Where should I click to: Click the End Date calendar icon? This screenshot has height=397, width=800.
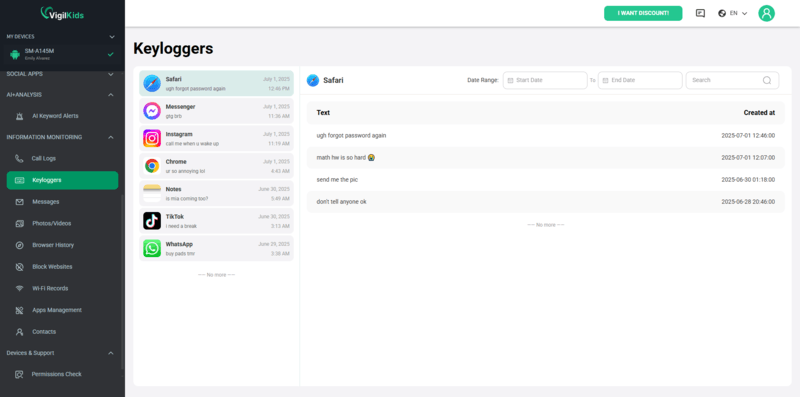point(605,81)
